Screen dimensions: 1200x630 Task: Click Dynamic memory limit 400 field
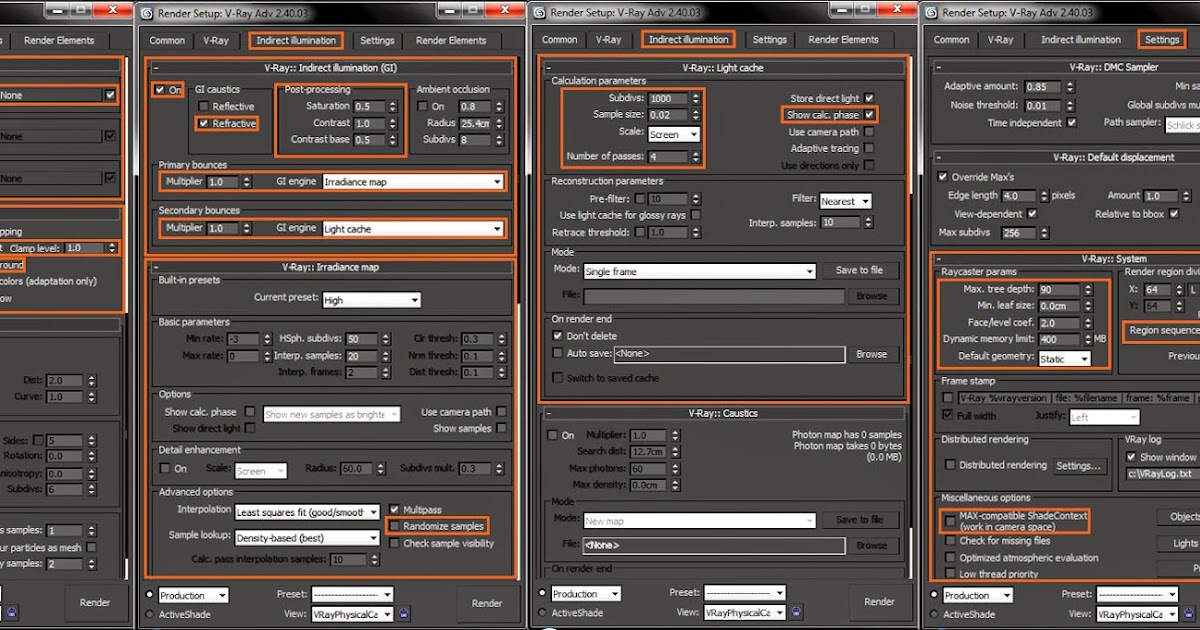(x=1059, y=340)
